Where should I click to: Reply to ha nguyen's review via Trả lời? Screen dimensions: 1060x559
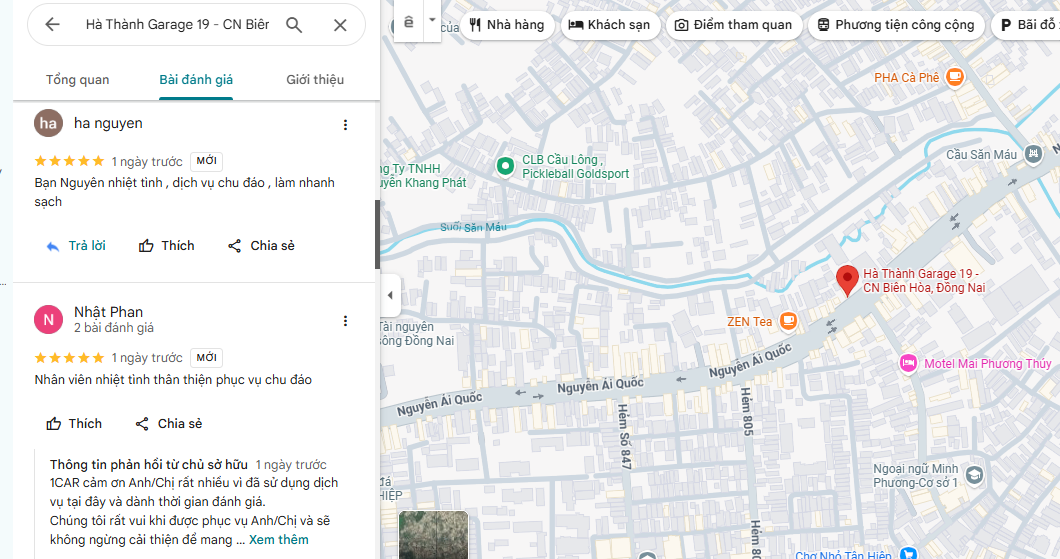click(76, 246)
